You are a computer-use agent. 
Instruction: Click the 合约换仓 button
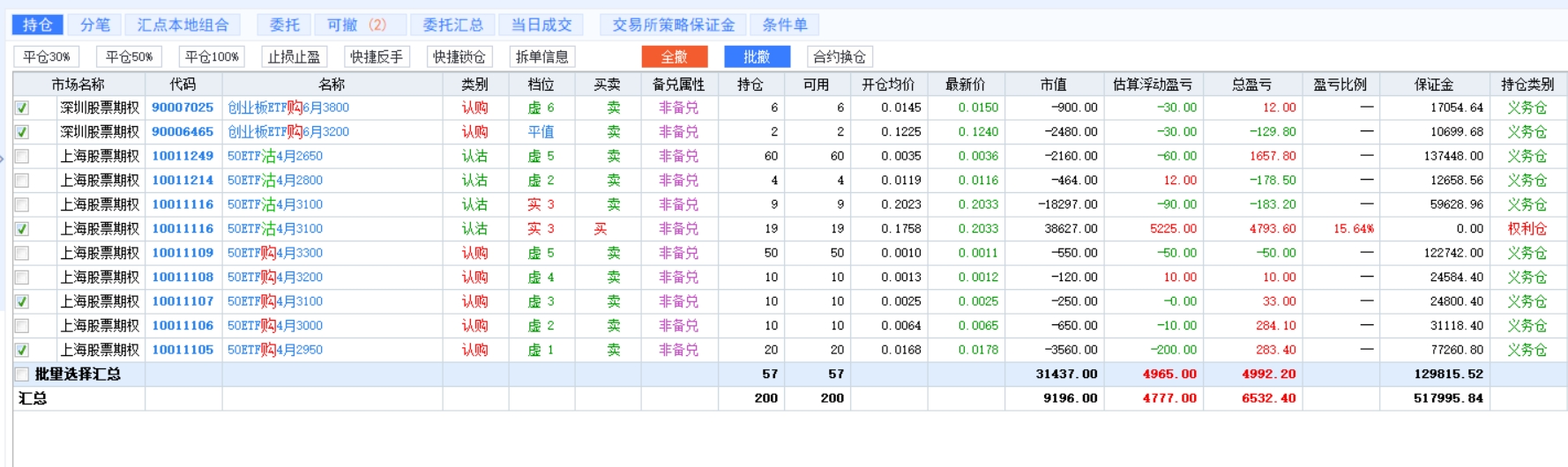point(840,56)
